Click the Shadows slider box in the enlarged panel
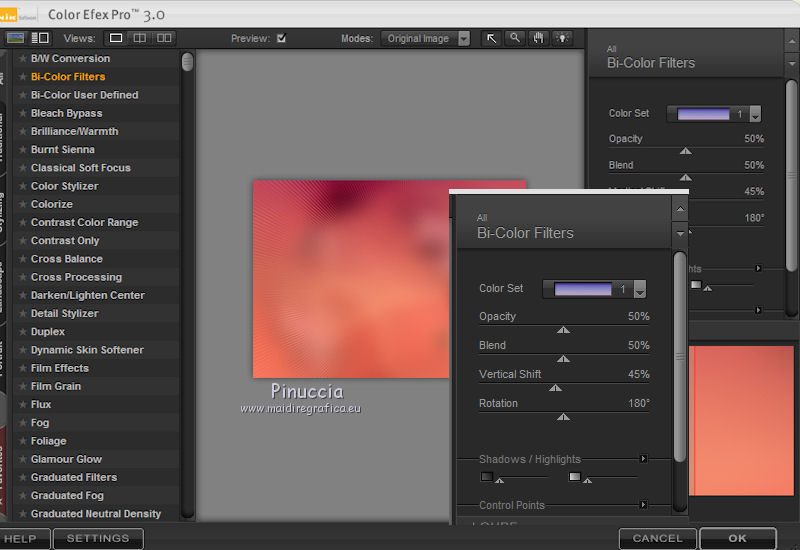The height and width of the screenshot is (550, 800). (487, 477)
